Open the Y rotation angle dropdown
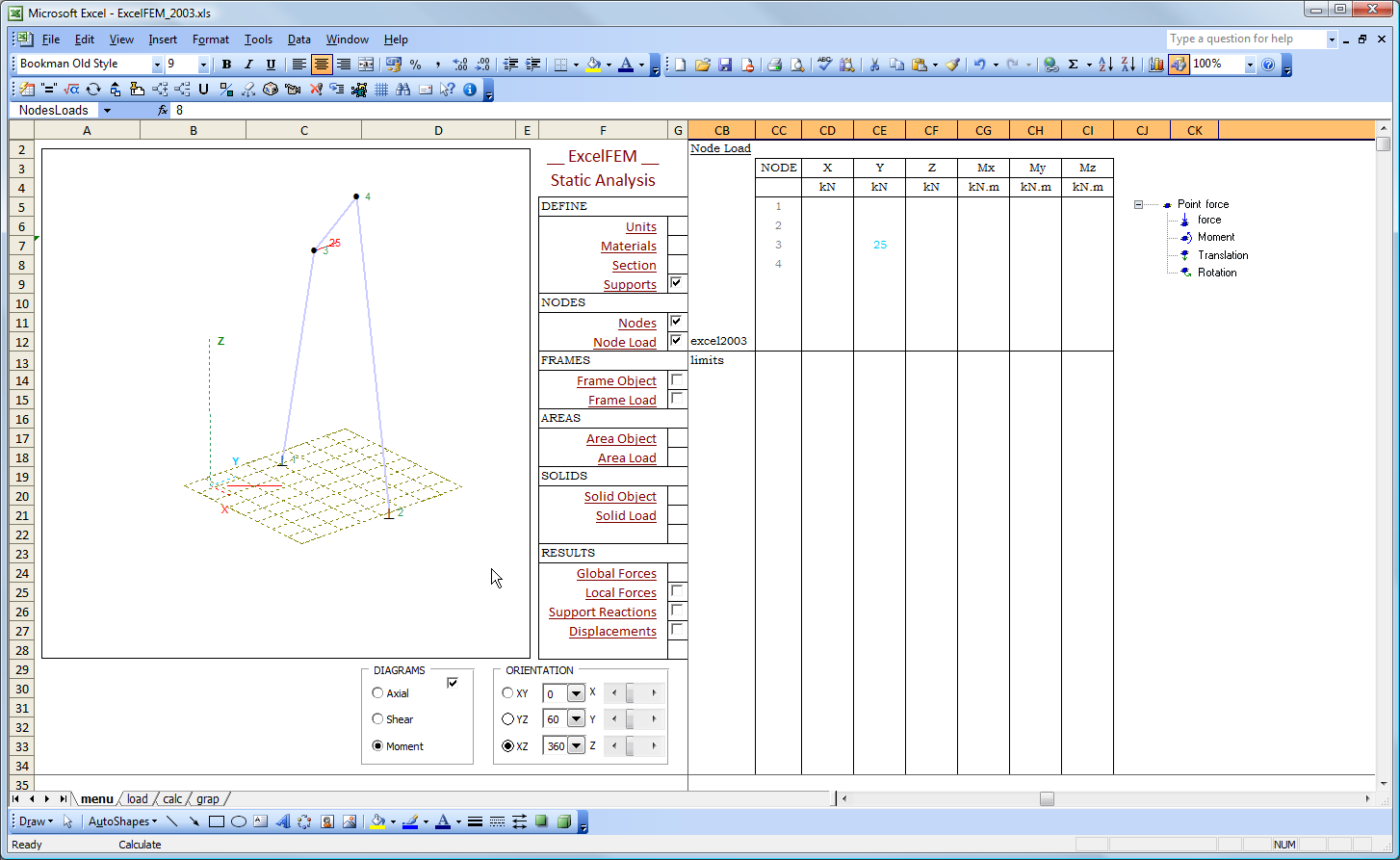The height and width of the screenshot is (860, 1400). (x=576, y=719)
